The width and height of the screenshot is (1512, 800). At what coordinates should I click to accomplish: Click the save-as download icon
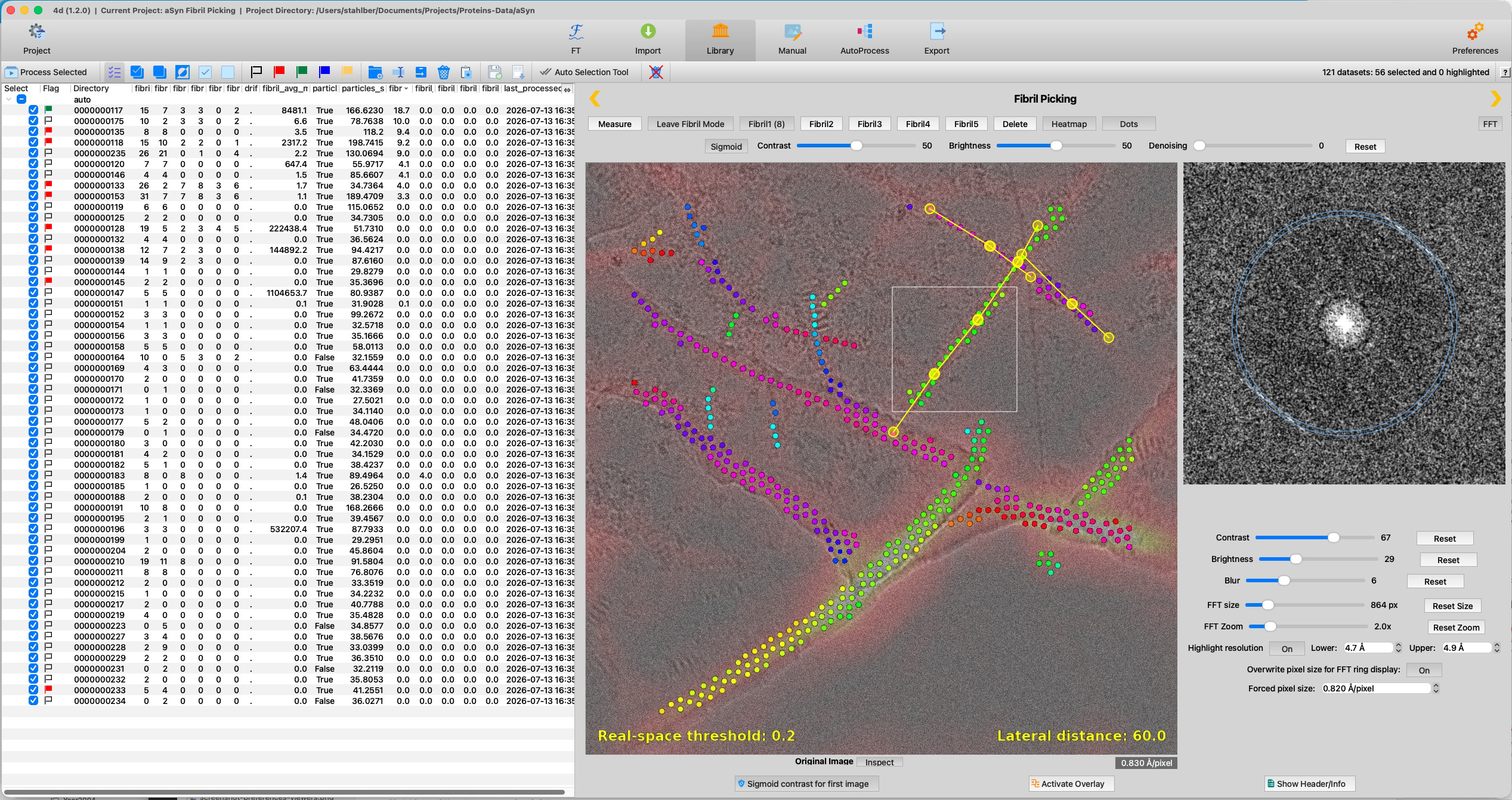(x=518, y=72)
